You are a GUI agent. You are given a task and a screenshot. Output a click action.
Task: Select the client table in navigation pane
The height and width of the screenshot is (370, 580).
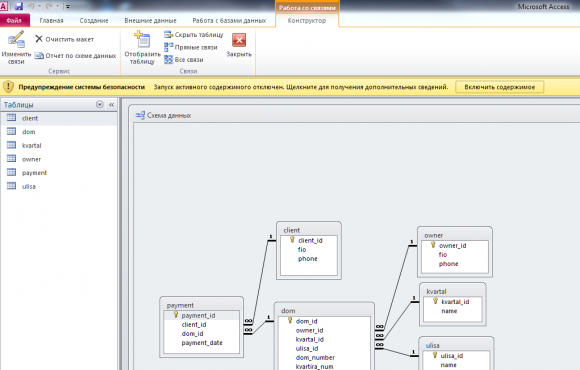click(x=58, y=118)
